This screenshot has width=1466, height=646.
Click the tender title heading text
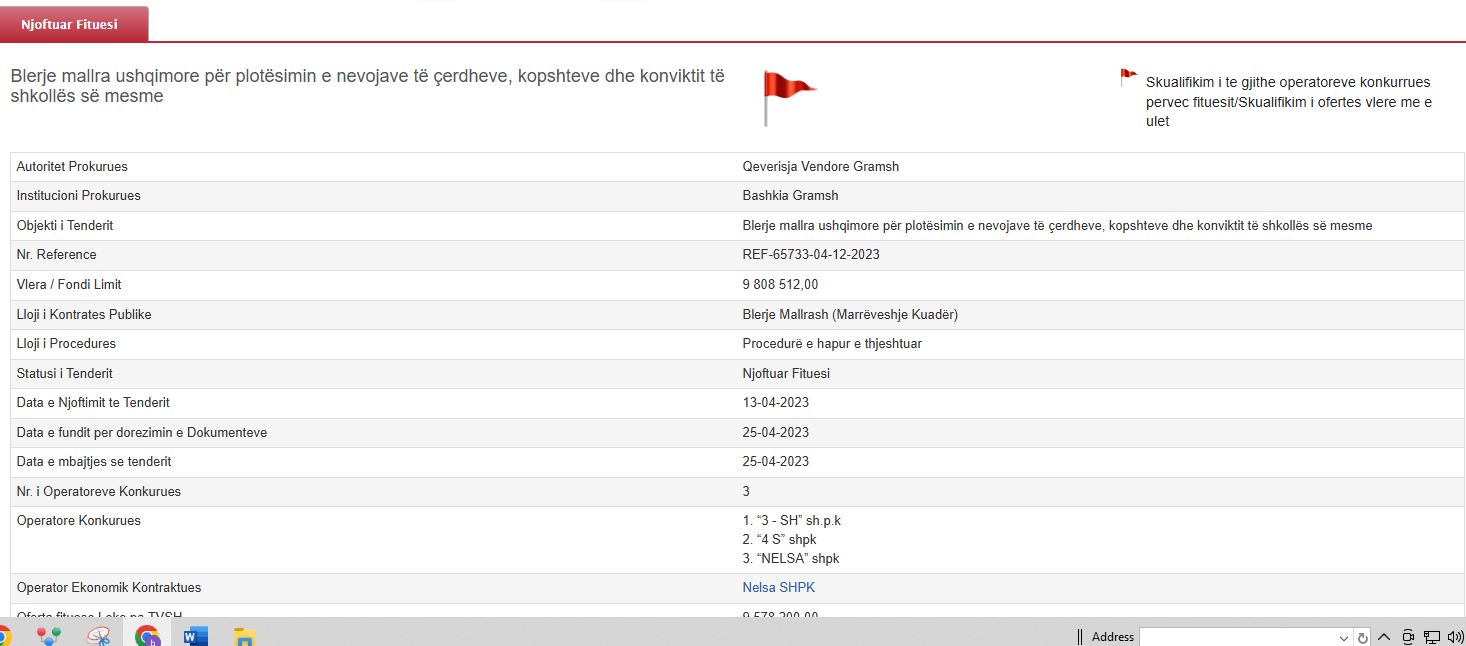pyautogui.click(x=367, y=86)
